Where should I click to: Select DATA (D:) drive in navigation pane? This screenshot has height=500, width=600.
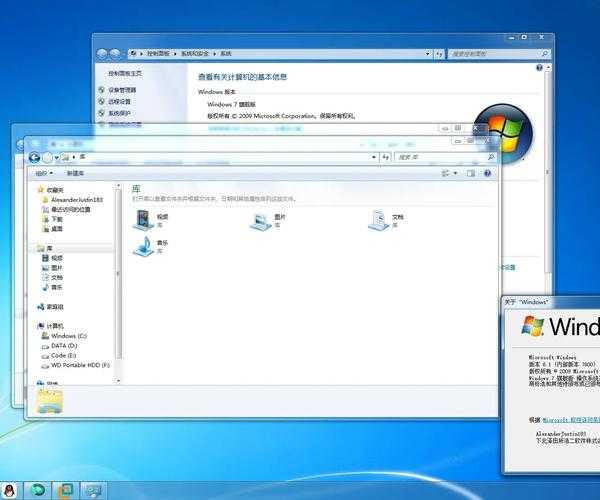coord(65,346)
